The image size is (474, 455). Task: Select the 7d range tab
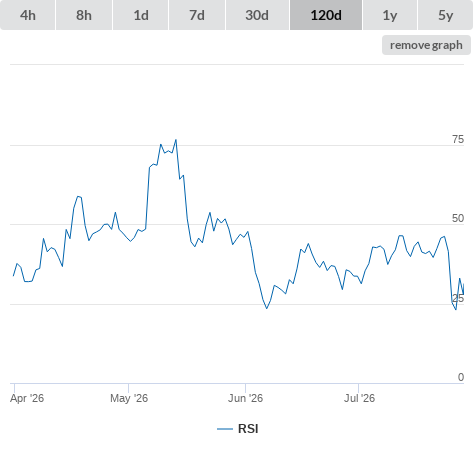[197, 15]
